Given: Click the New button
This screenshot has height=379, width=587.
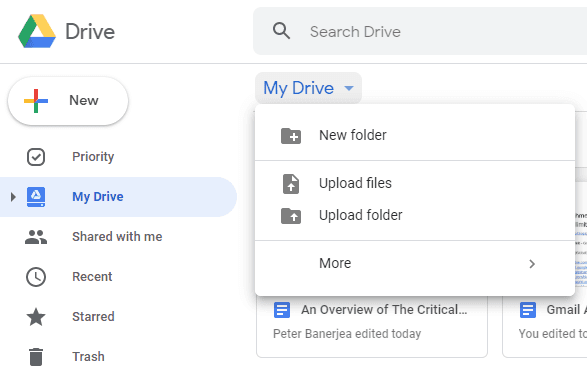Looking at the screenshot, I should pyautogui.click(x=68, y=101).
